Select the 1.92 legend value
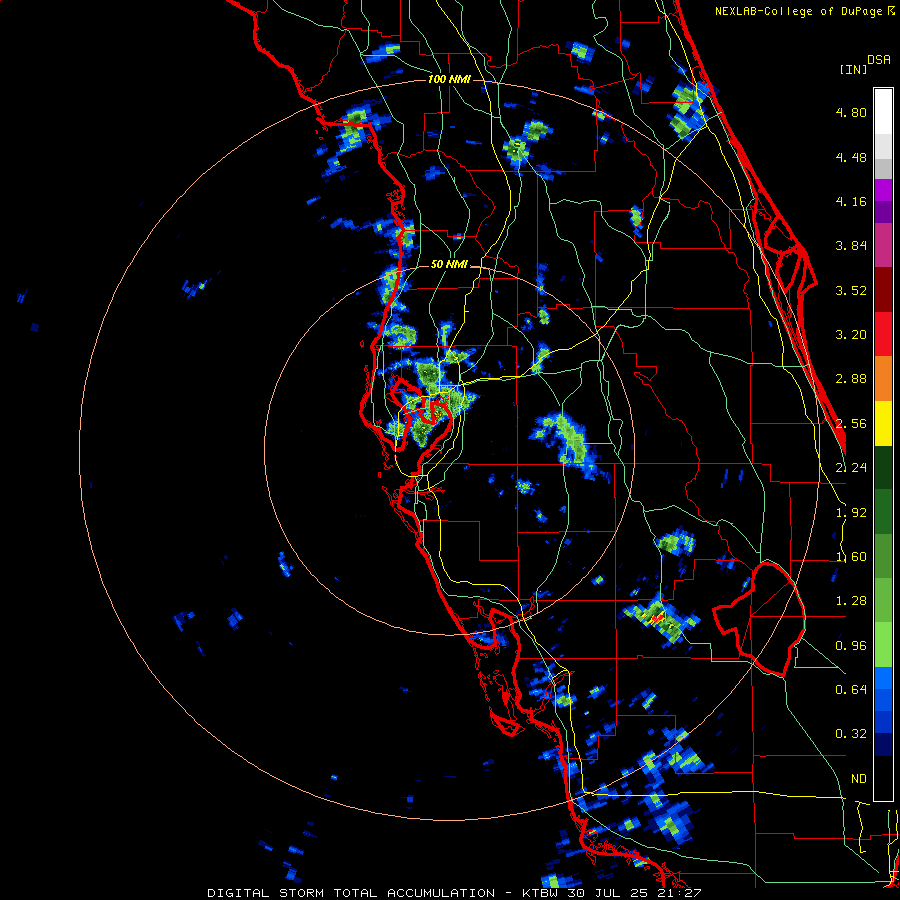900x900 pixels. [x=851, y=513]
